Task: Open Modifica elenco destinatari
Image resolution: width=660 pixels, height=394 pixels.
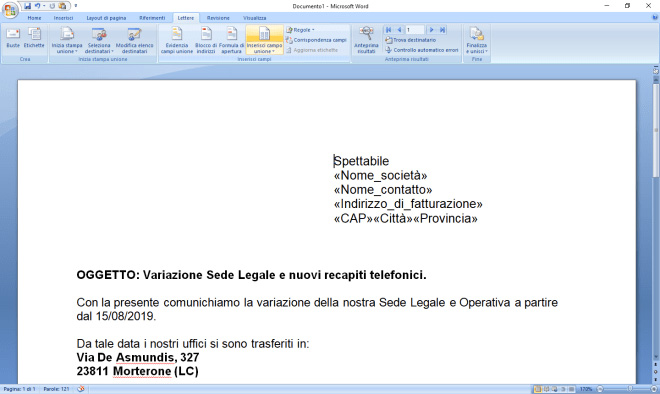Action: [x=134, y=40]
